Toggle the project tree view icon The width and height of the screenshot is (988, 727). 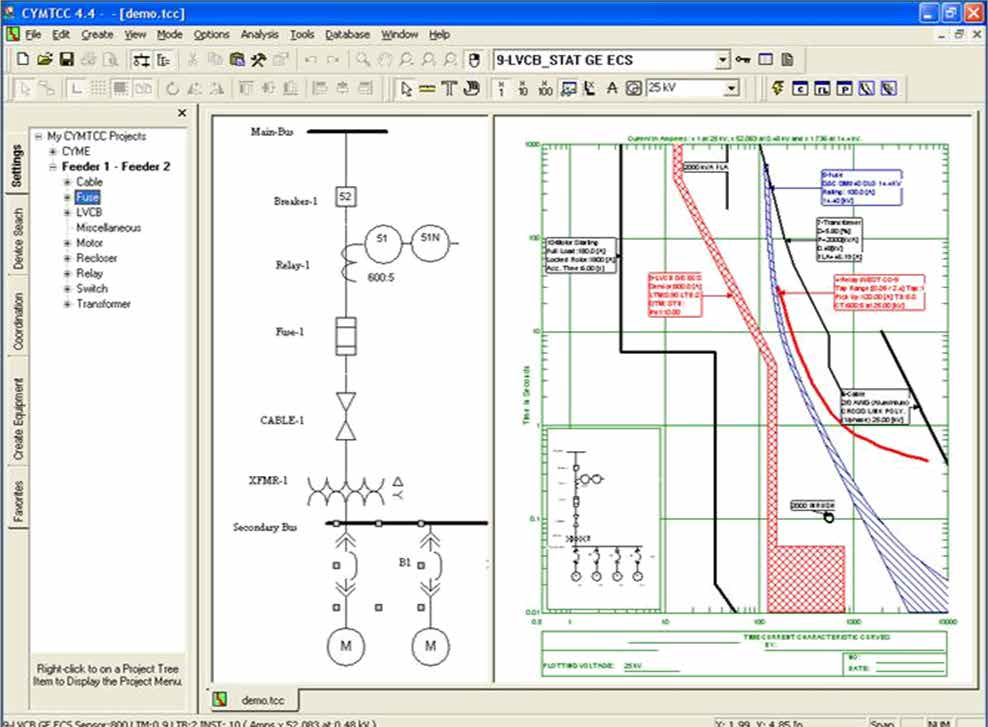164,60
